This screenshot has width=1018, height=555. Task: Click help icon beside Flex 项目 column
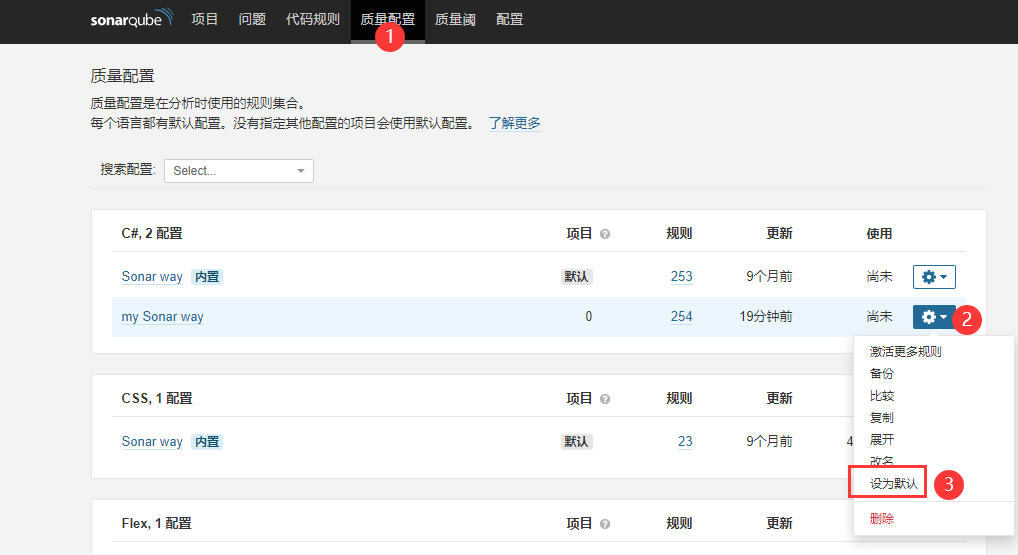tap(605, 524)
